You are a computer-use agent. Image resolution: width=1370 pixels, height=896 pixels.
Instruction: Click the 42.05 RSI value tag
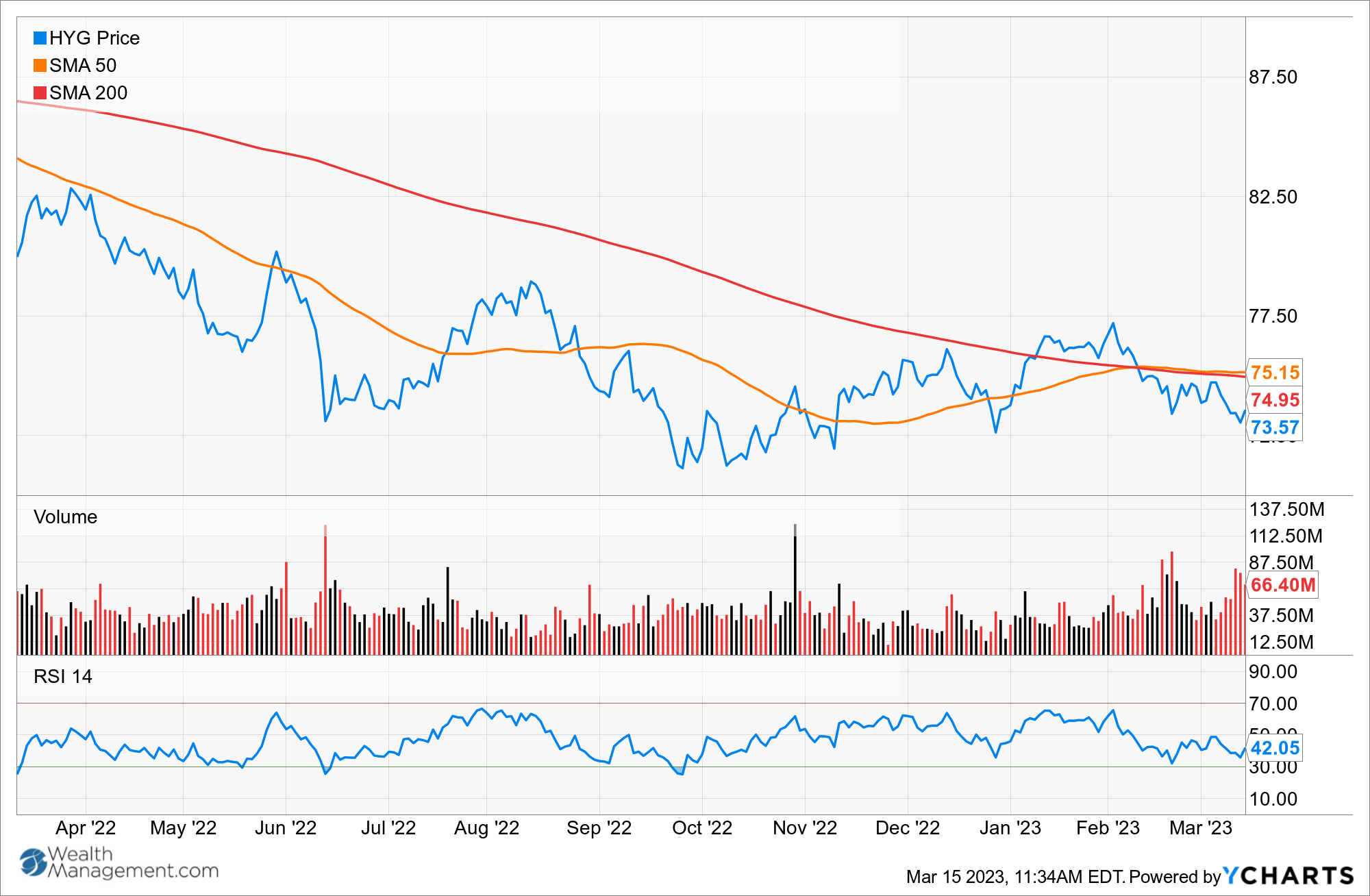1274,748
